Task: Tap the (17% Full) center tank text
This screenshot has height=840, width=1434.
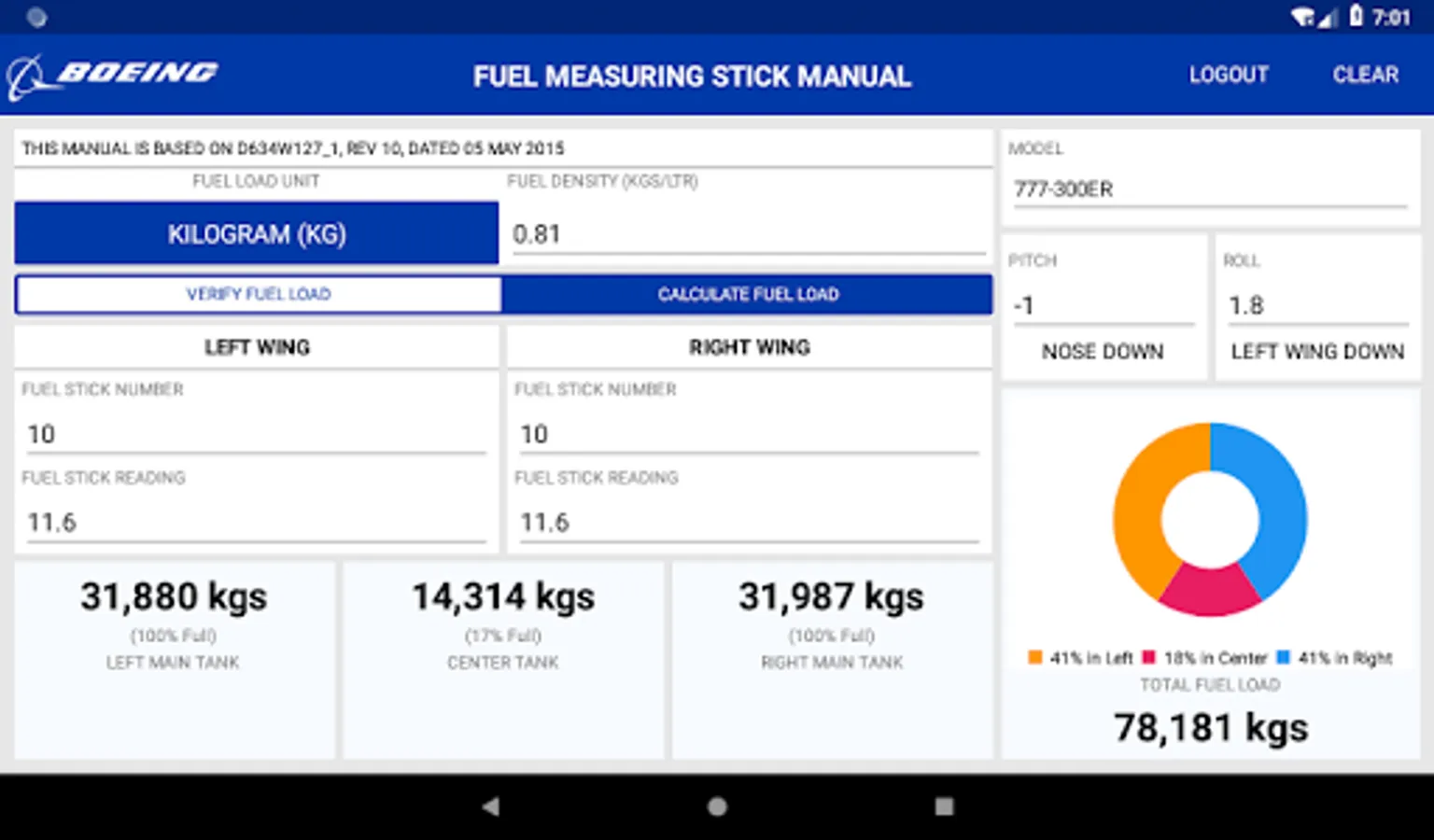Action: [x=503, y=636]
